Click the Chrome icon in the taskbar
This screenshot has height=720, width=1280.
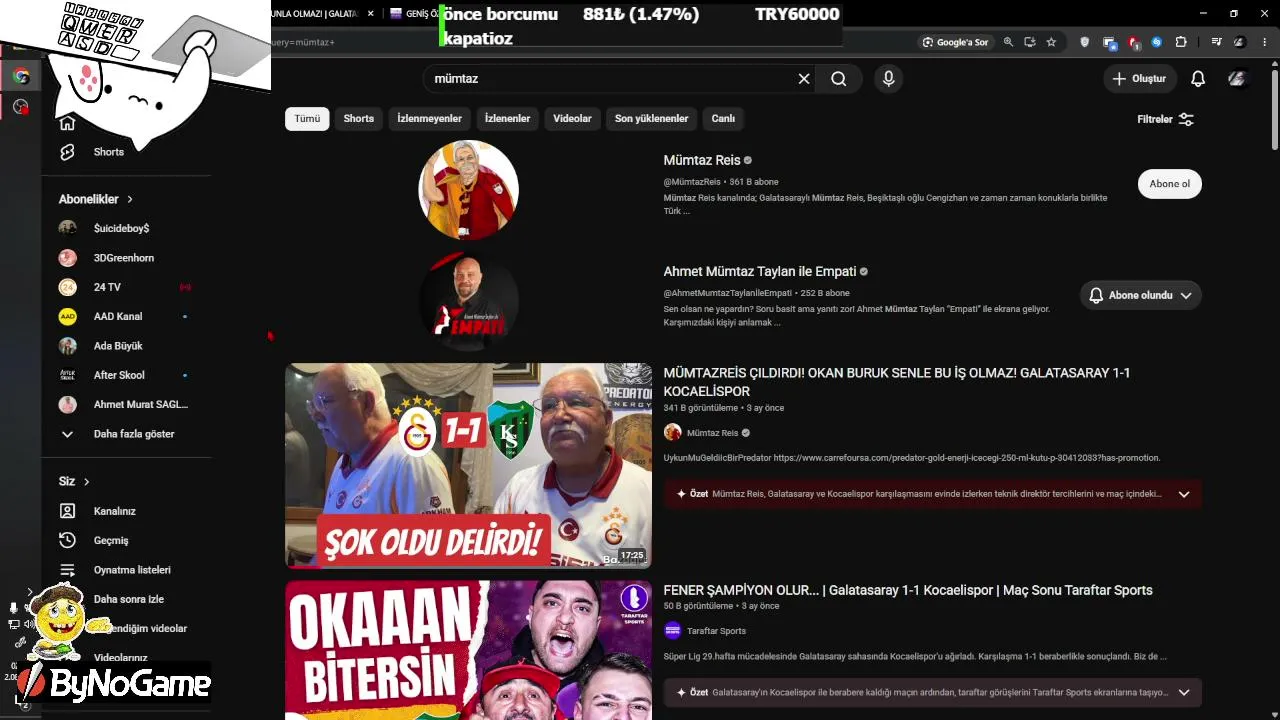point(21,76)
